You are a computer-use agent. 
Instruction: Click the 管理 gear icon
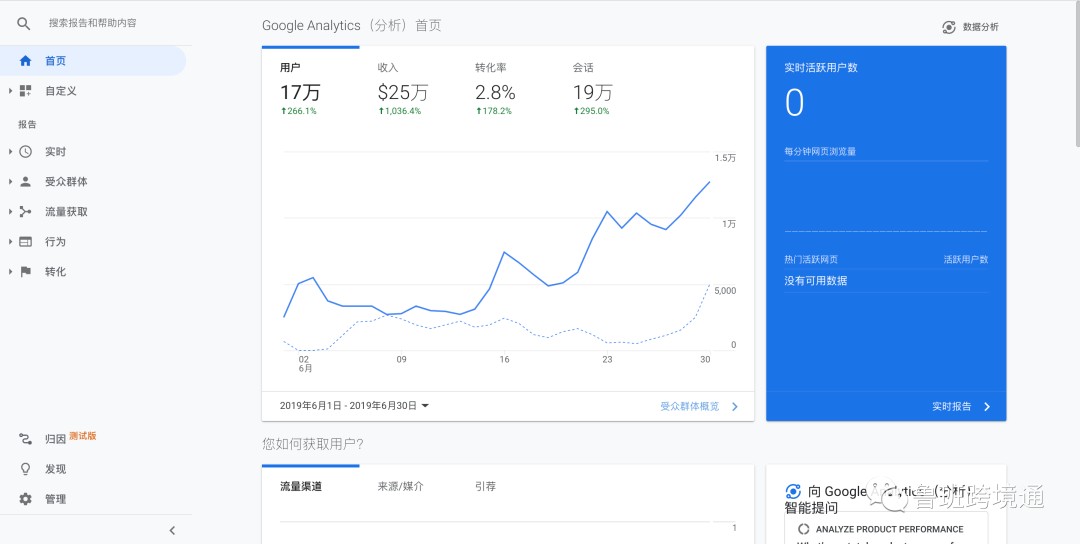click(x=25, y=499)
